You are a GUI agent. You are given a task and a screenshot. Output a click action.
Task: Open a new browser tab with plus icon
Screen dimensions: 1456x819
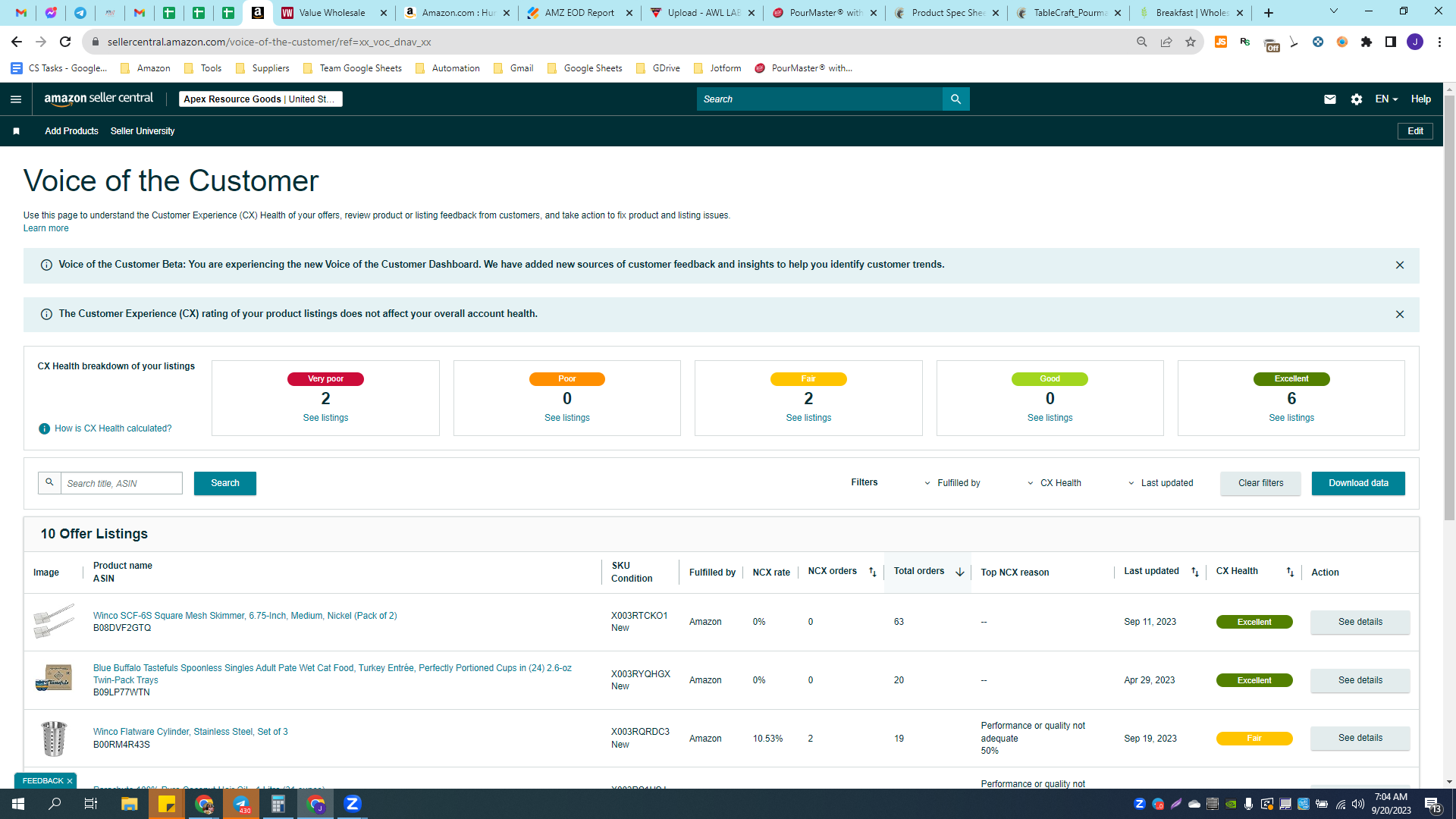(x=1269, y=13)
